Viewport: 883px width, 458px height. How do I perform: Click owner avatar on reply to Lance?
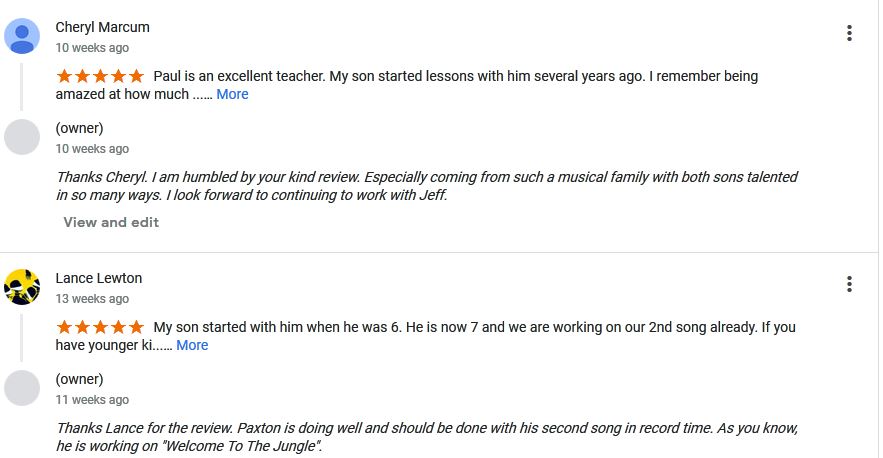click(x=22, y=388)
